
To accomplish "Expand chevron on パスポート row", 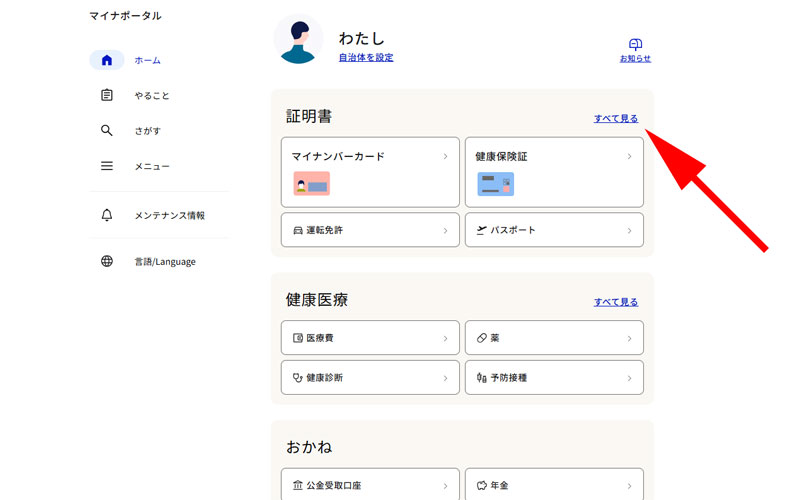I will click(x=629, y=231).
